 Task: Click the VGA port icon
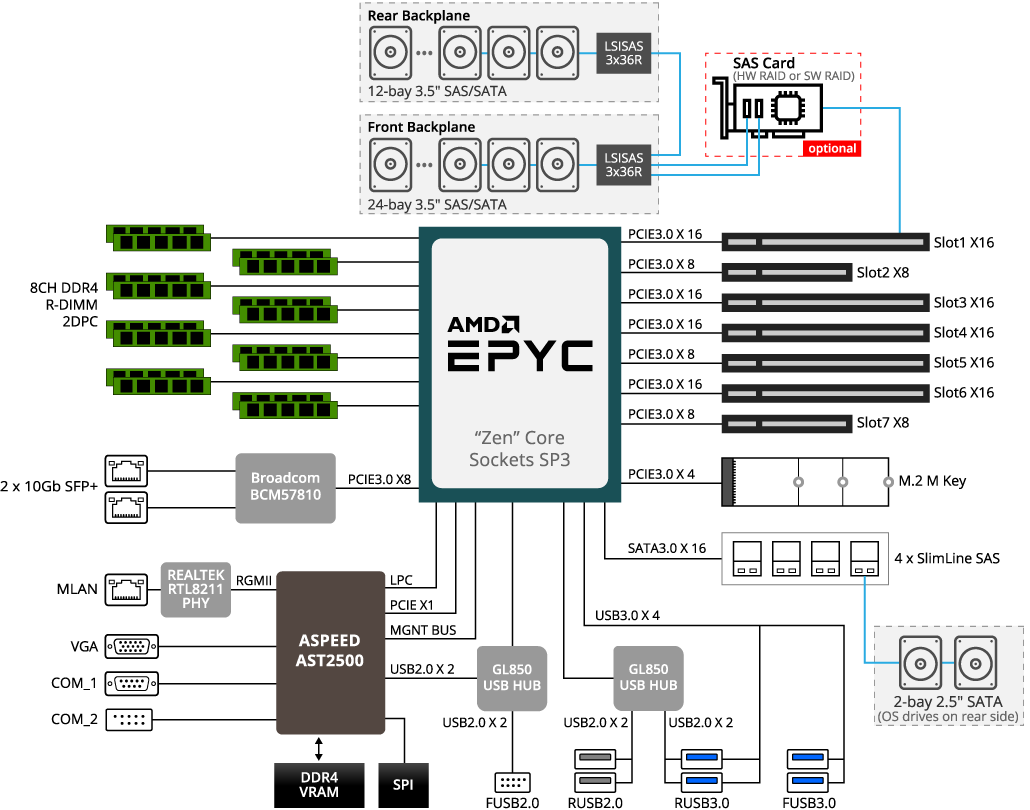131,647
